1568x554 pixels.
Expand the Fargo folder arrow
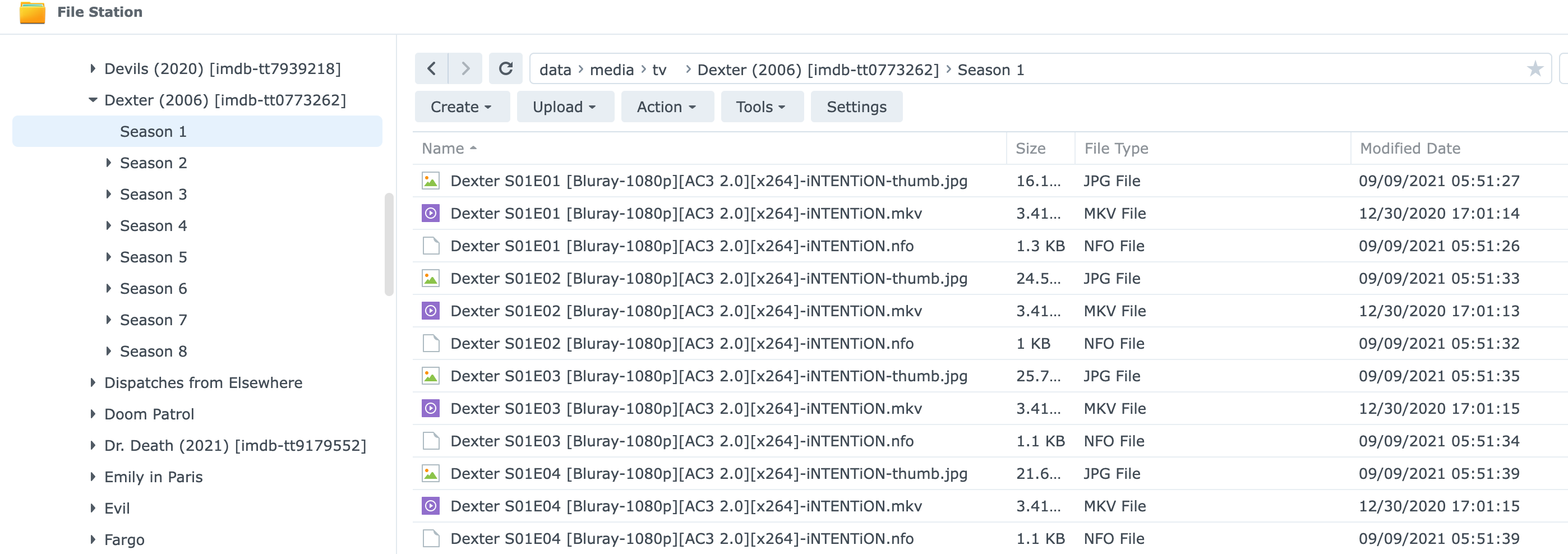coord(93,539)
